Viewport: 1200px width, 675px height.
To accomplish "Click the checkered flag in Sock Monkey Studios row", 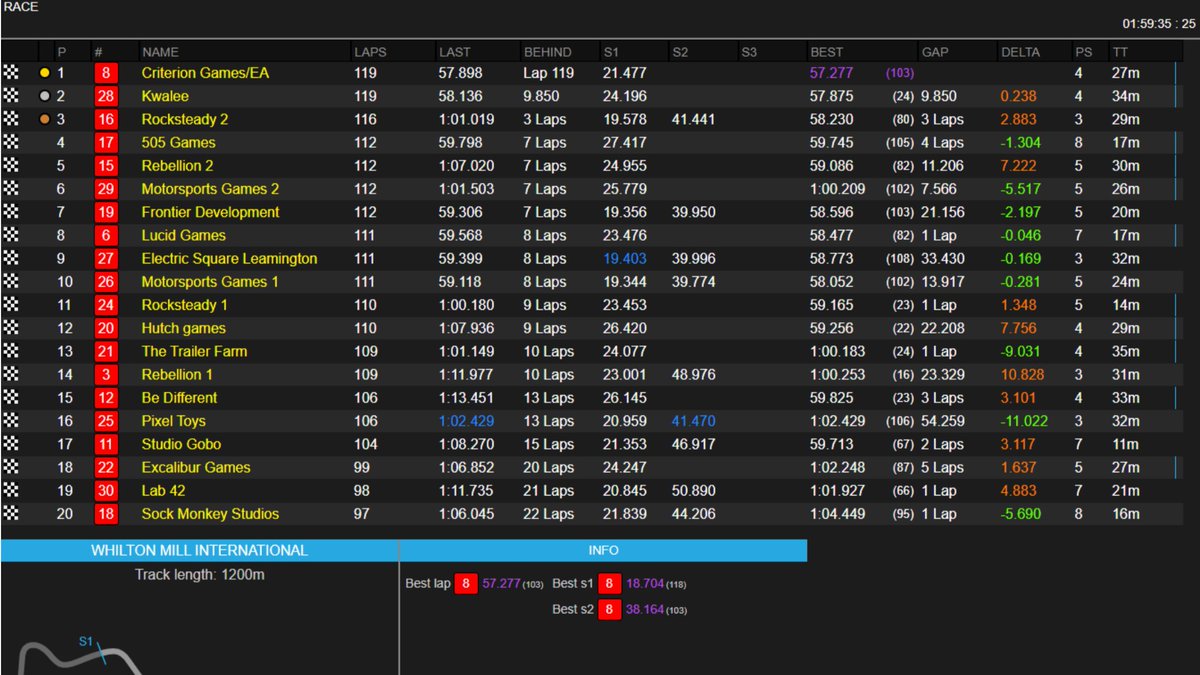I will coord(12,514).
